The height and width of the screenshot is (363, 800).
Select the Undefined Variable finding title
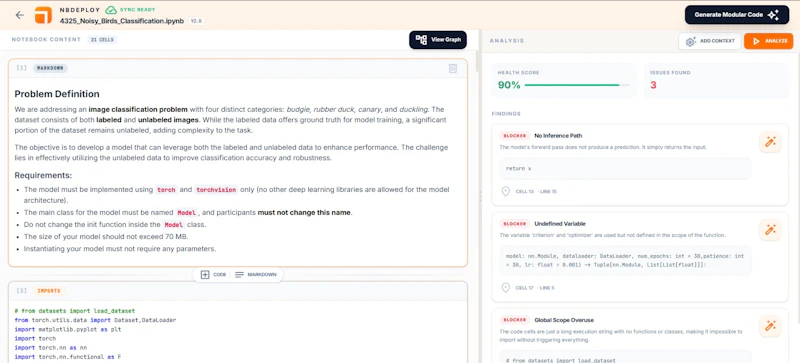[x=560, y=224]
